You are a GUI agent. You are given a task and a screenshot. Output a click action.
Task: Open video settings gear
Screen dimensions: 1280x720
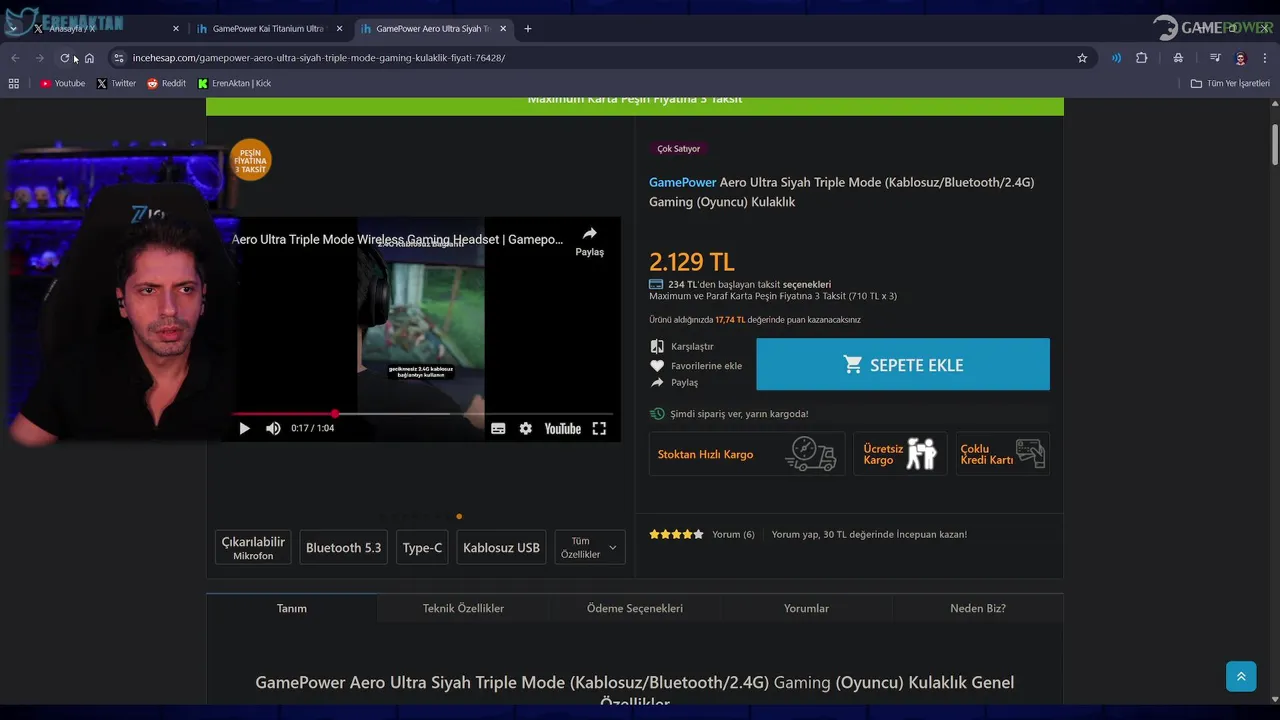click(526, 428)
